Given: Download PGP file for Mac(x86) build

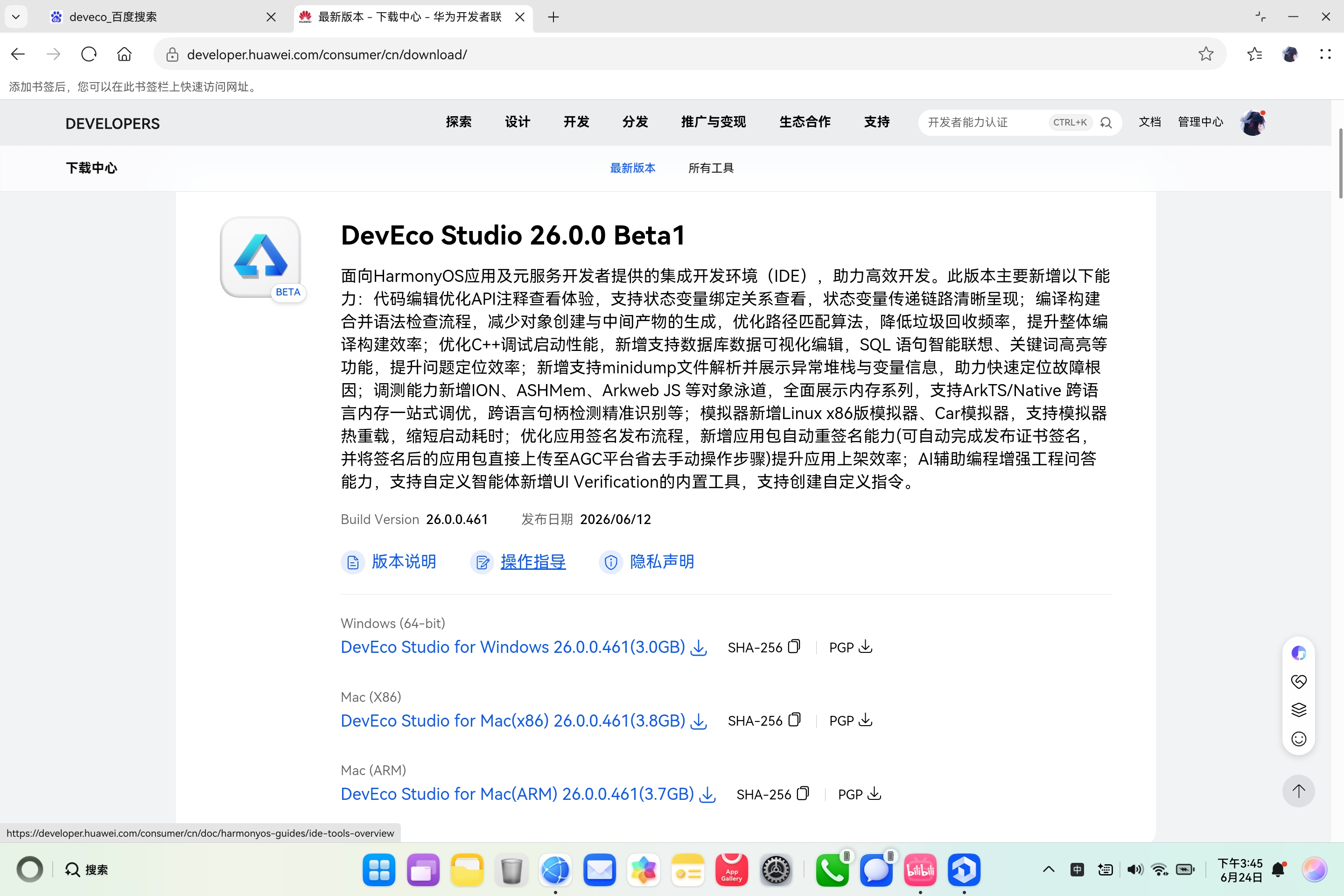Looking at the screenshot, I should tap(866, 720).
